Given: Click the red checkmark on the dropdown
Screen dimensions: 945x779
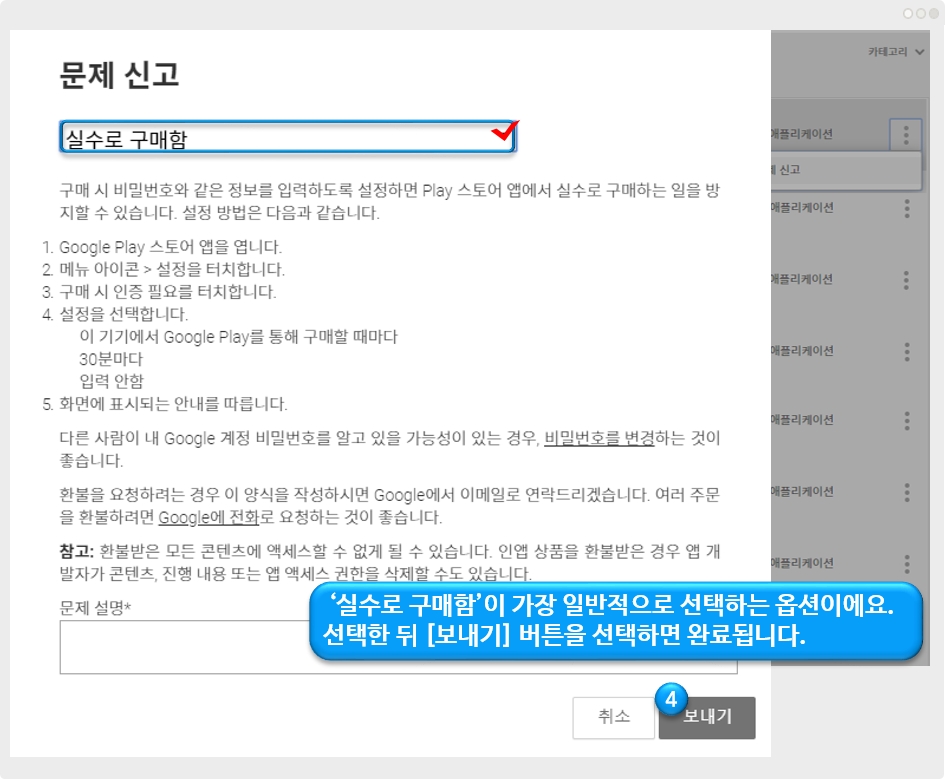Looking at the screenshot, I should [x=504, y=132].
